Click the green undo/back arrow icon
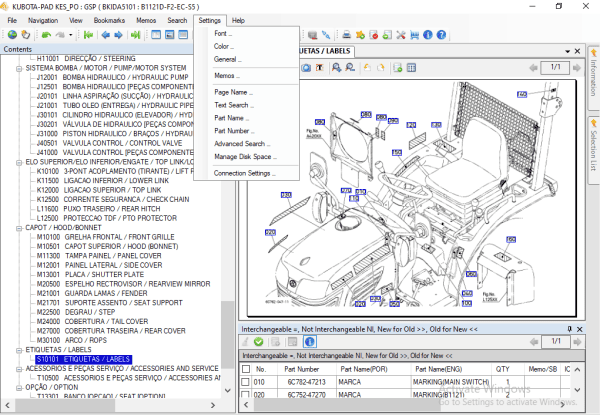Image resolution: width=600 pixels, height=415 pixels. [x=46, y=35]
